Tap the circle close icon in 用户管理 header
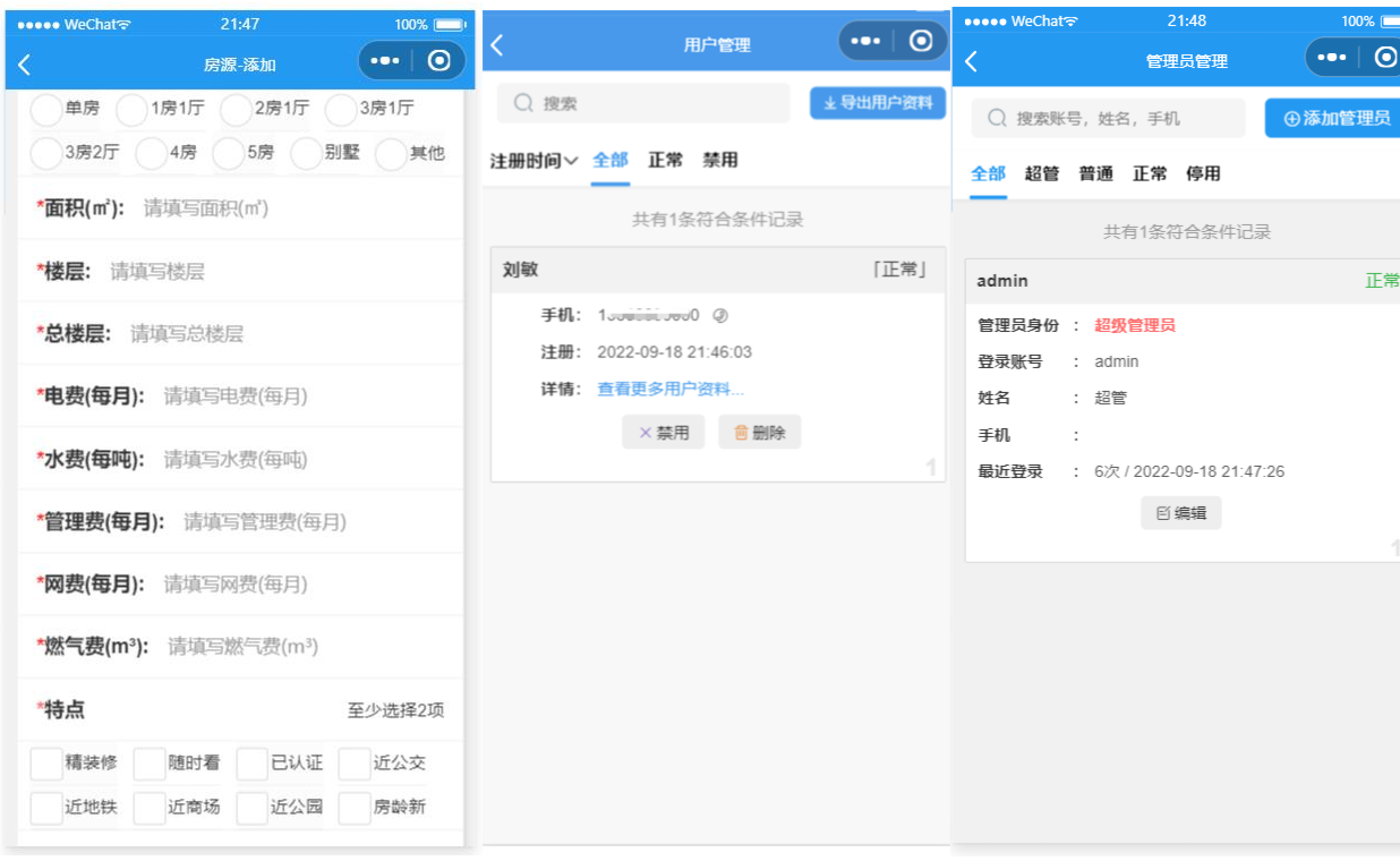The width and height of the screenshot is (1400, 861). [x=921, y=41]
